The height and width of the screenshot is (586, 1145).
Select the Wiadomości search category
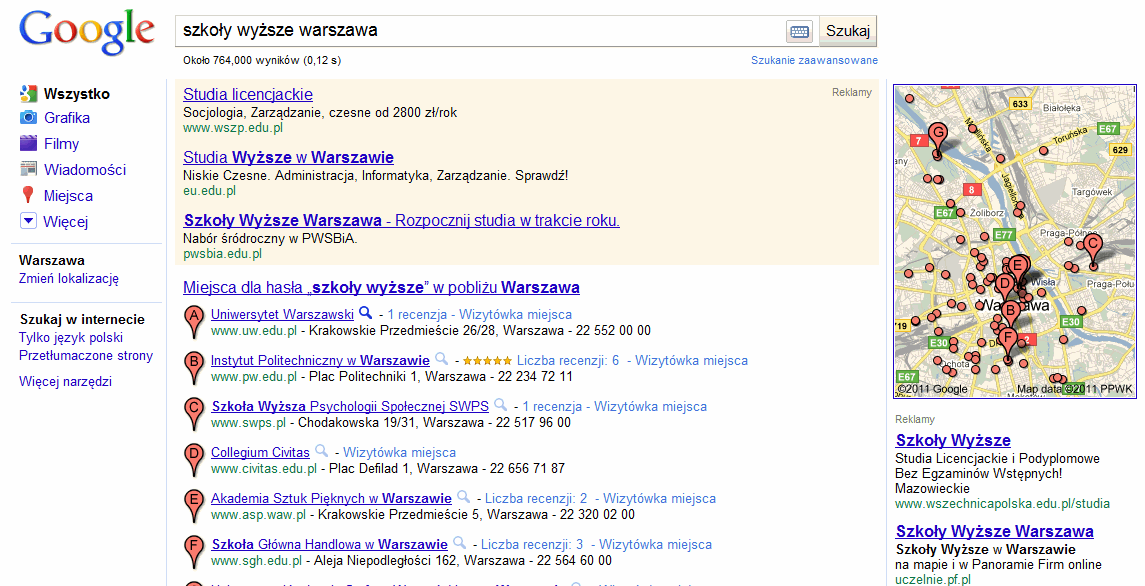85,170
